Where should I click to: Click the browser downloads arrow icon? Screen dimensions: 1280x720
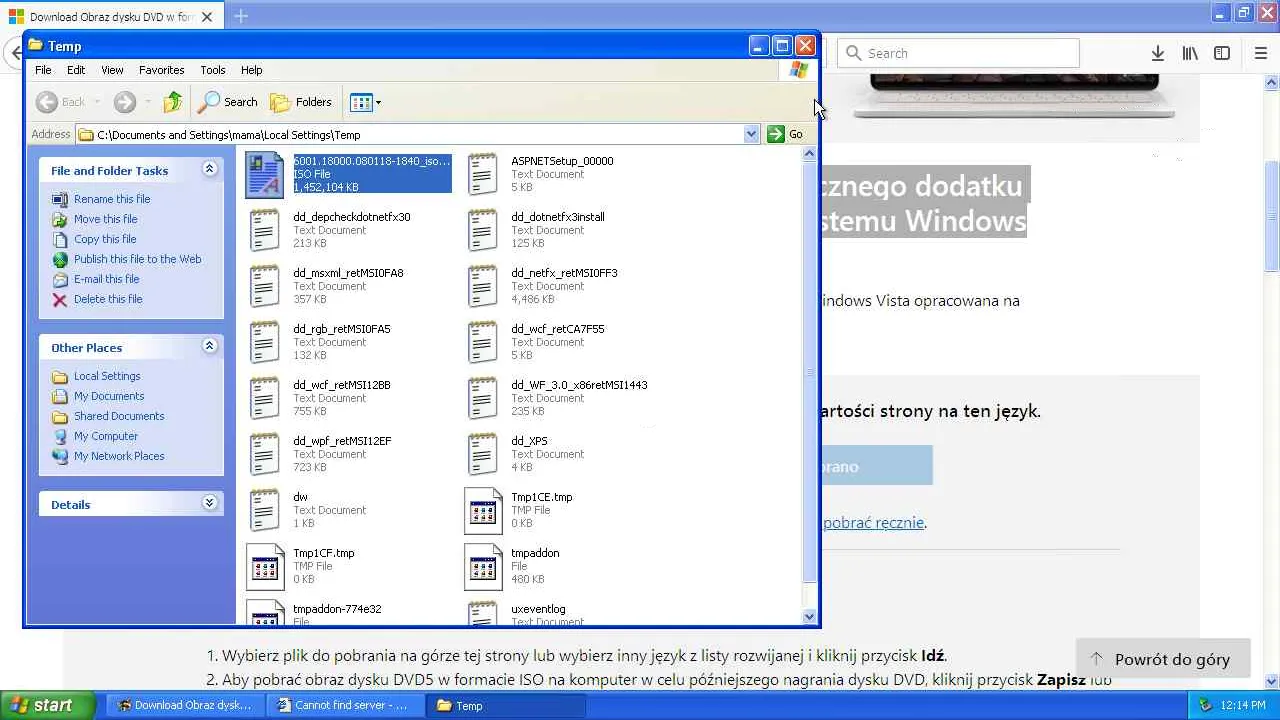[x=1158, y=53]
